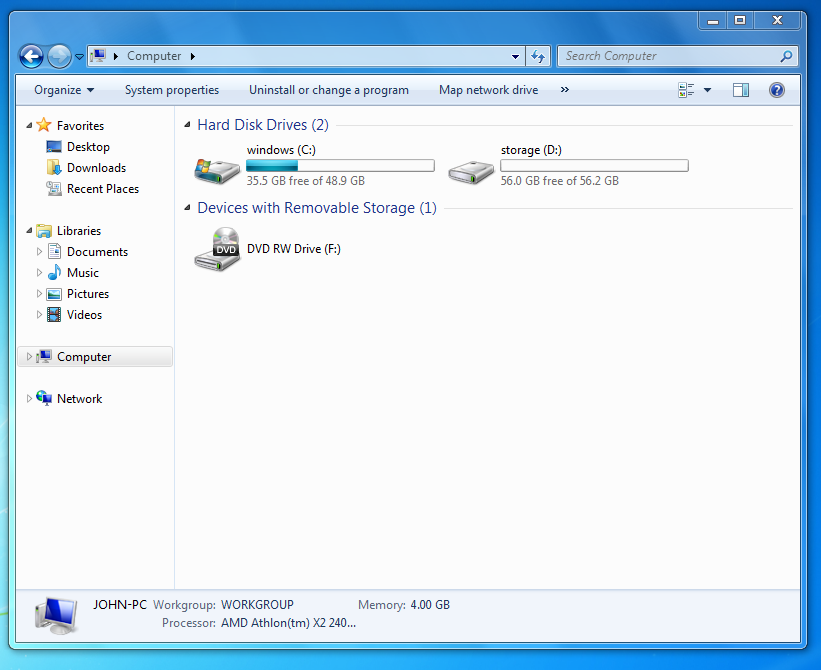821x670 pixels.
Task: Open the address bar history dropdown
Action: [515, 57]
